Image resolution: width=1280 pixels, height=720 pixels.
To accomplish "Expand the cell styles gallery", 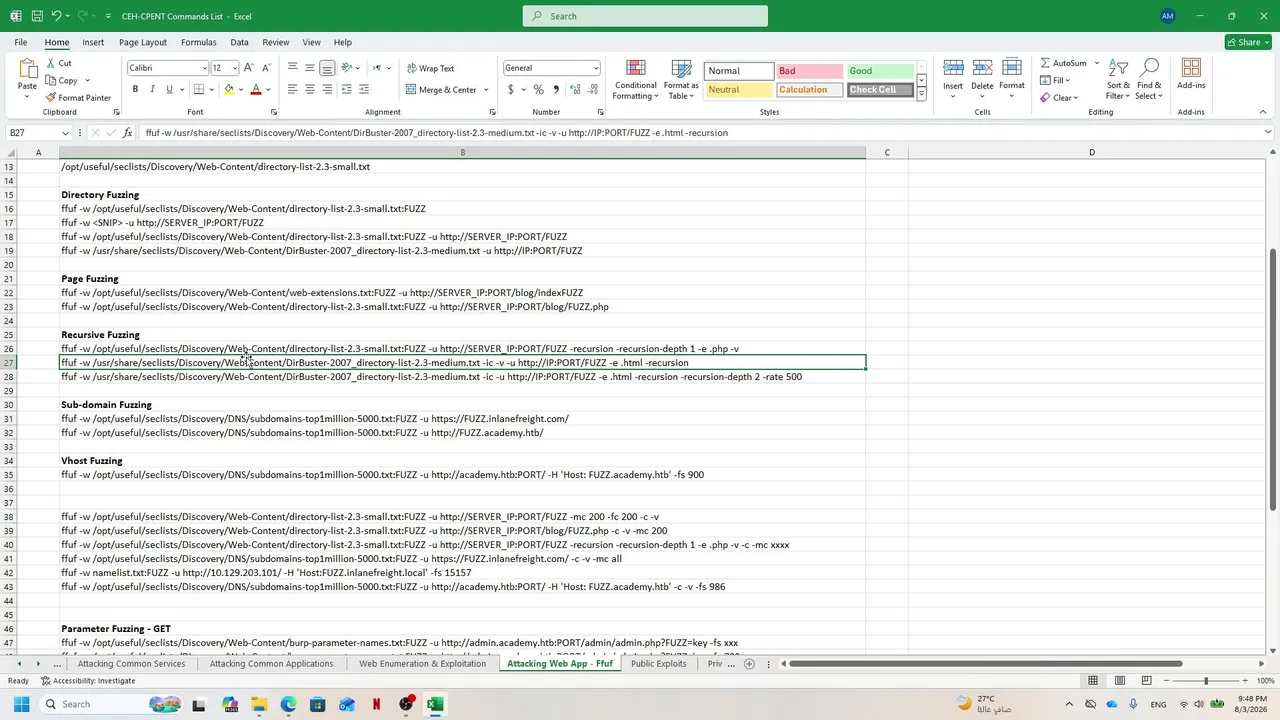I will (x=921, y=94).
